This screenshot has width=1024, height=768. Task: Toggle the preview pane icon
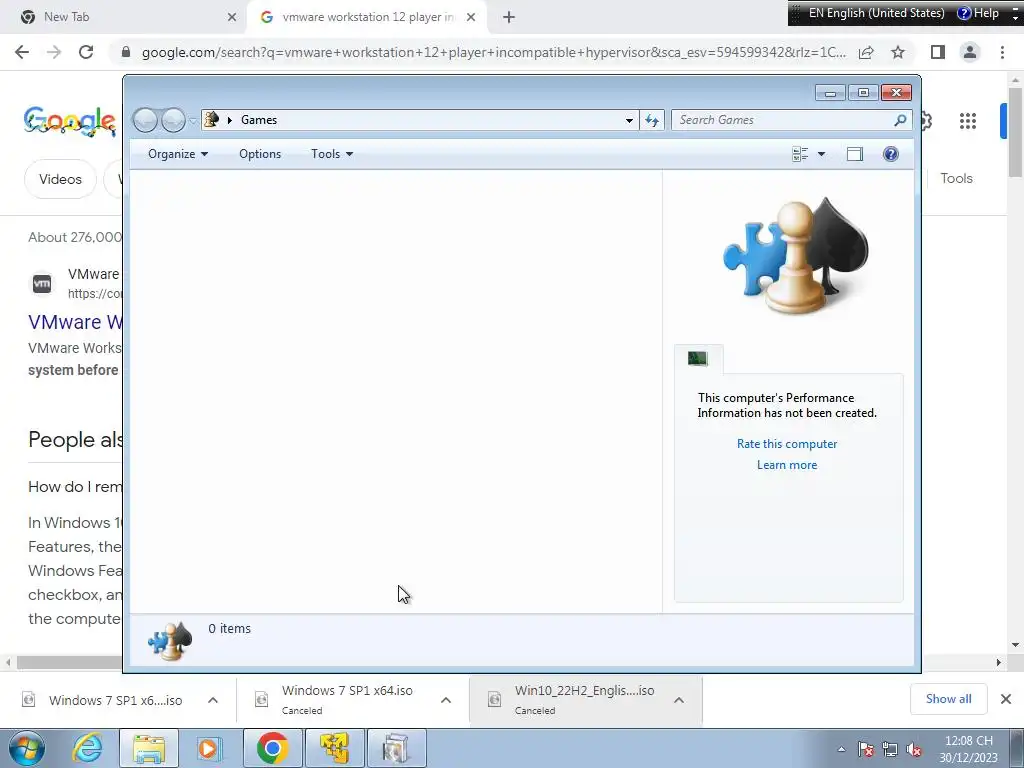[x=855, y=154]
